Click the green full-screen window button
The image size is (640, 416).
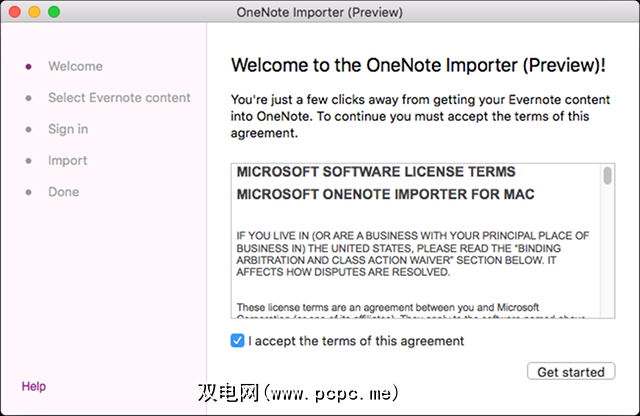tap(54, 11)
